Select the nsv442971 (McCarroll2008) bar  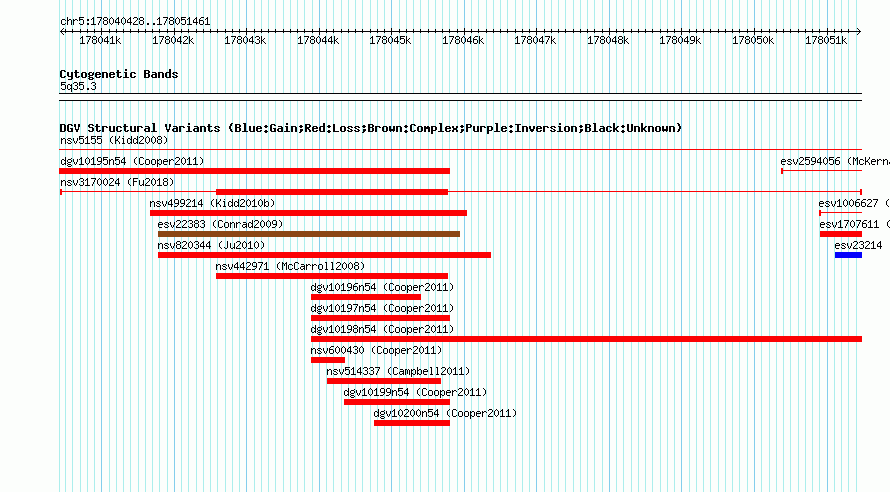click(x=331, y=276)
